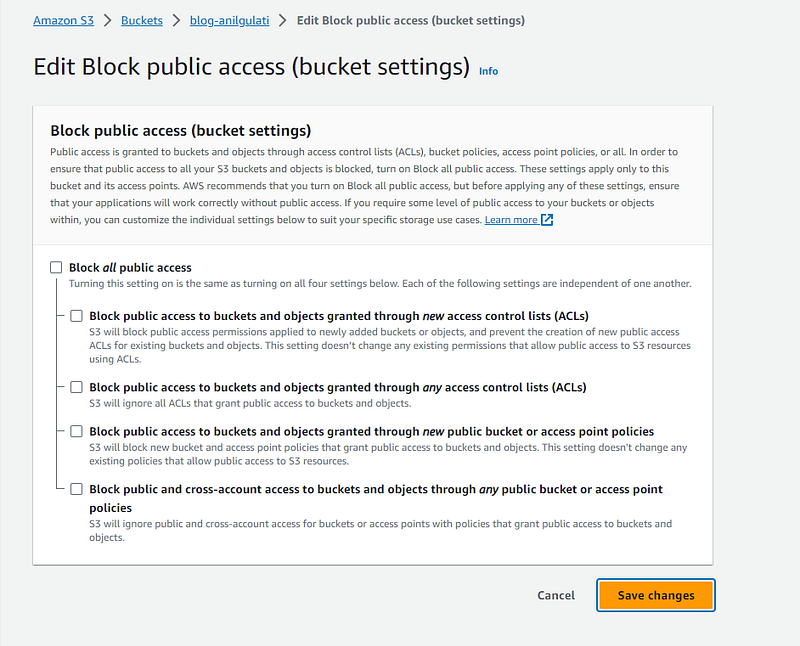This screenshot has height=646, width=800.
Task: Open the Info link beside the page title
Action: (488, 71)
